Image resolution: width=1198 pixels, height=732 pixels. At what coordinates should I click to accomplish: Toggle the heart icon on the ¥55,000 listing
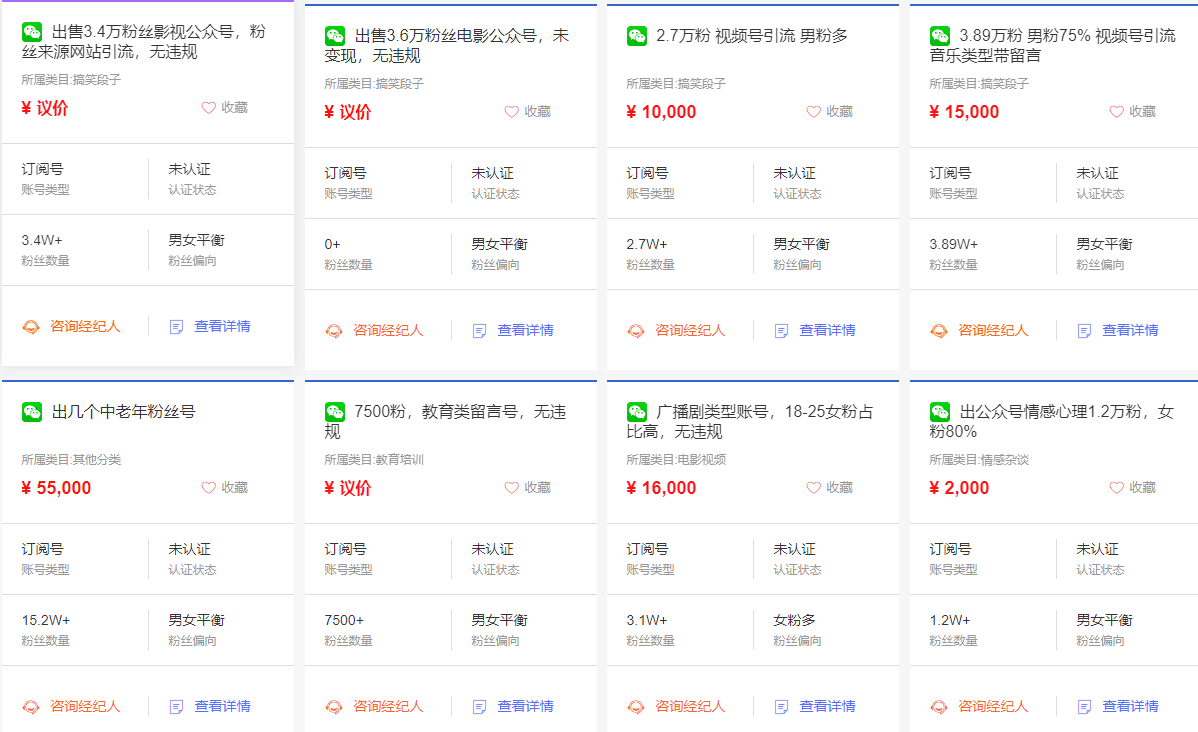click(207, 487)
